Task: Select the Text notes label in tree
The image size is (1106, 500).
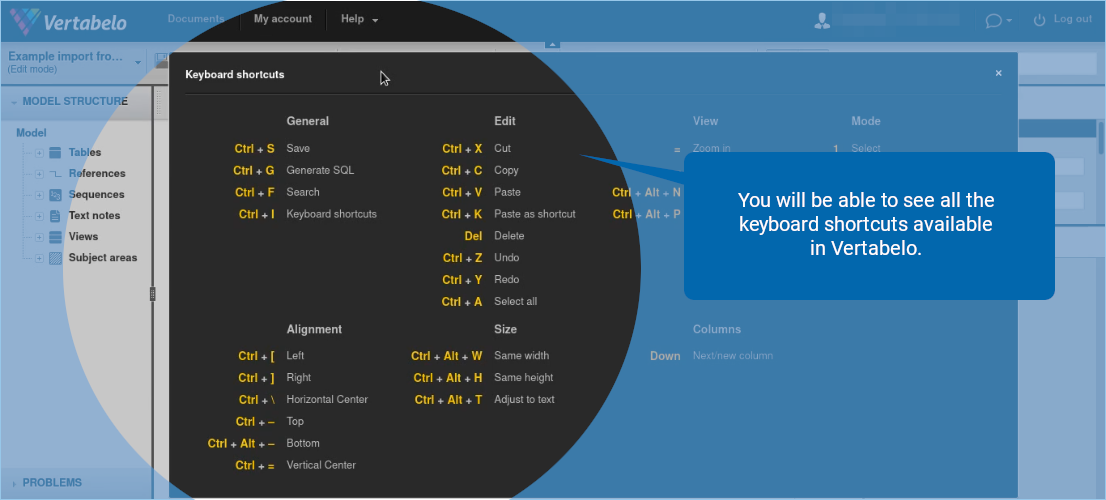Action: point(95,216)
